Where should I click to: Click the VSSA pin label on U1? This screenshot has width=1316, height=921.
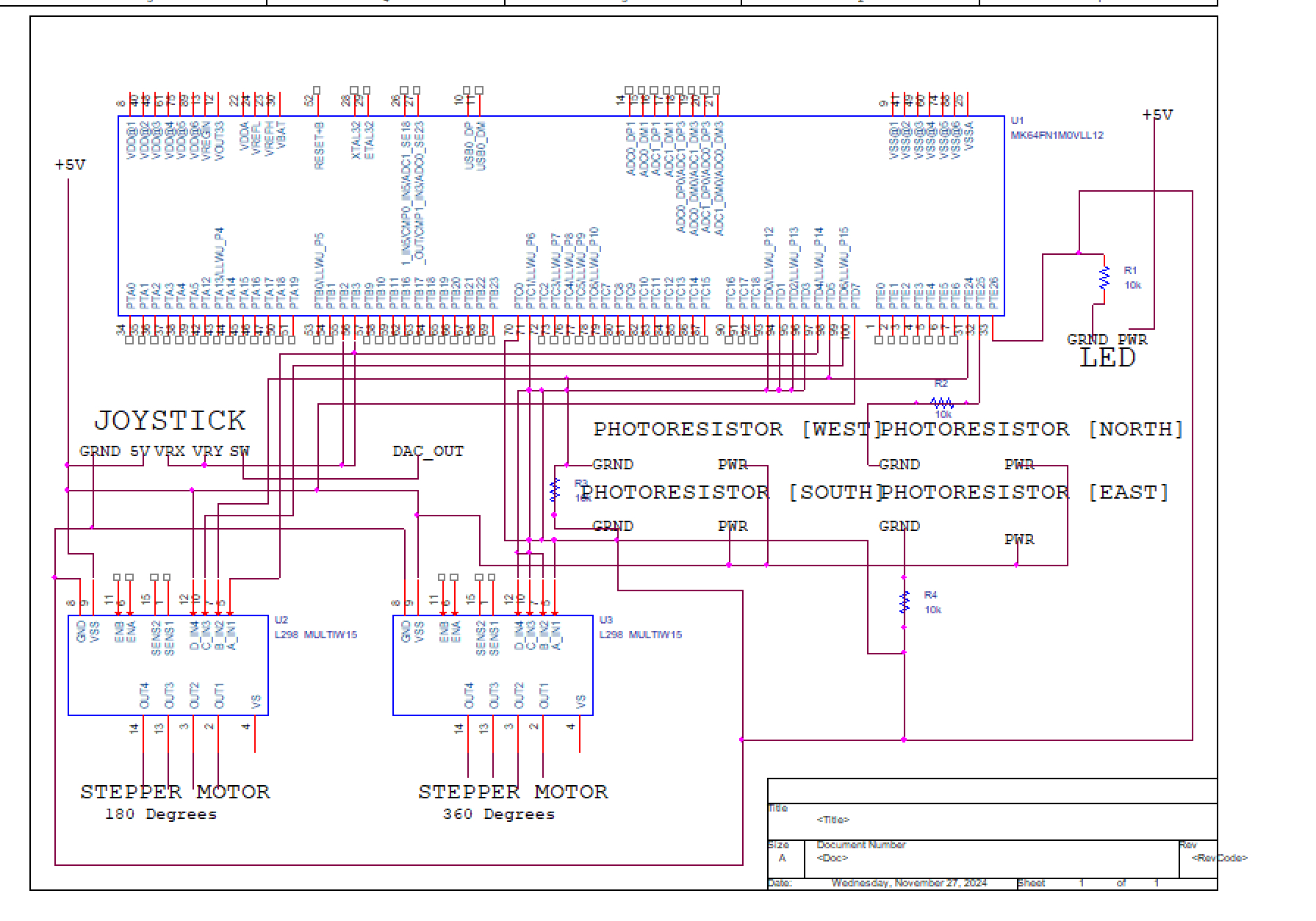pos(968,136)
